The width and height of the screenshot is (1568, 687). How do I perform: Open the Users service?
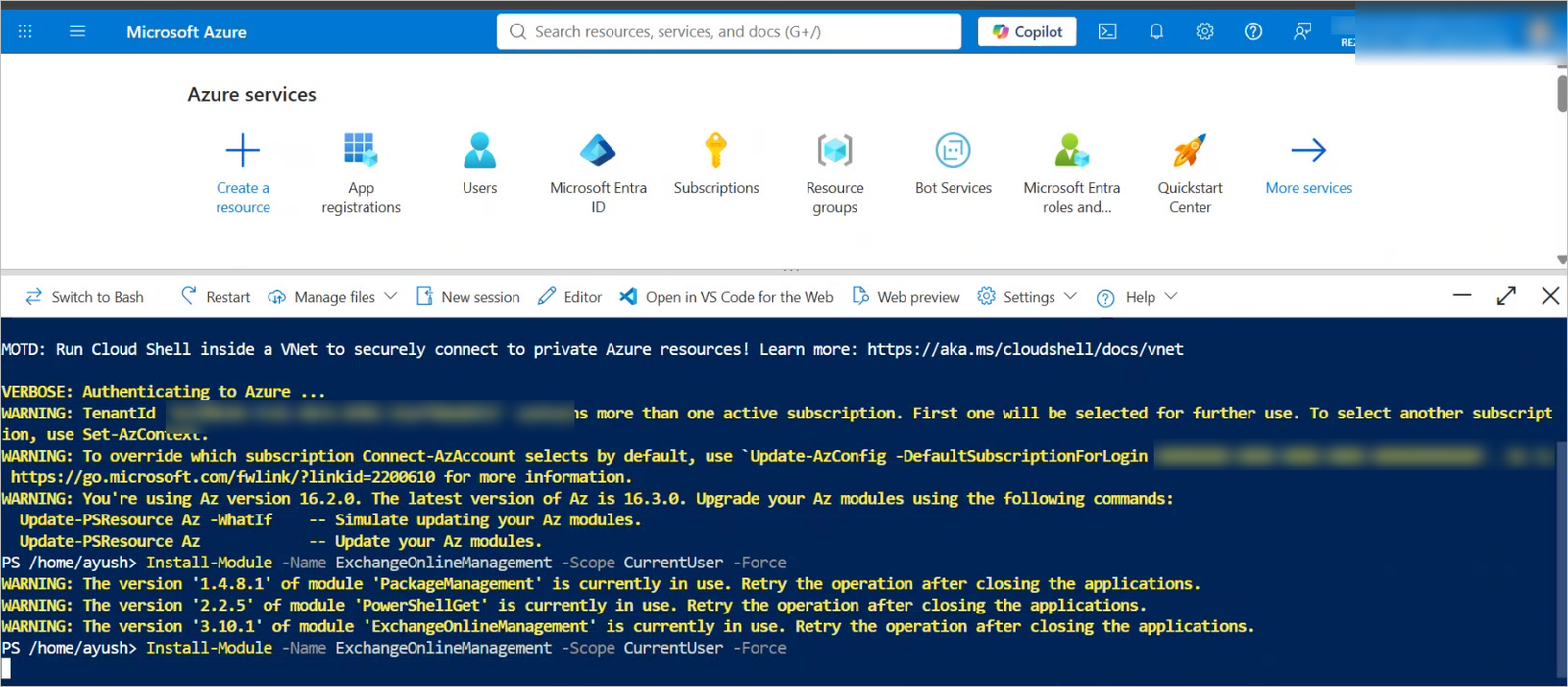[479, 164]
